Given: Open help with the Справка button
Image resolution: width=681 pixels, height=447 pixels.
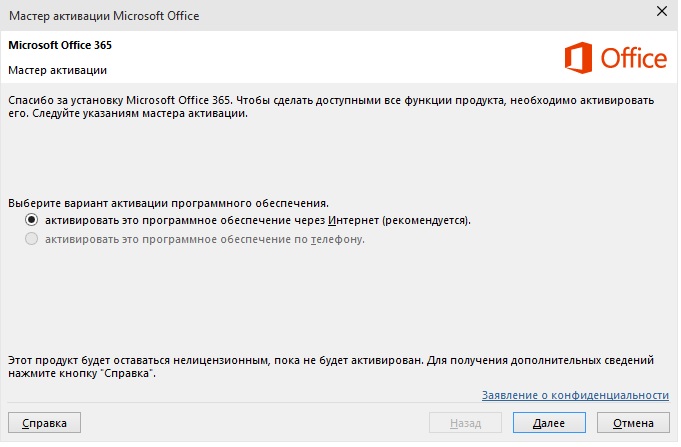Looking at the screenshot, I should point(44,423).
